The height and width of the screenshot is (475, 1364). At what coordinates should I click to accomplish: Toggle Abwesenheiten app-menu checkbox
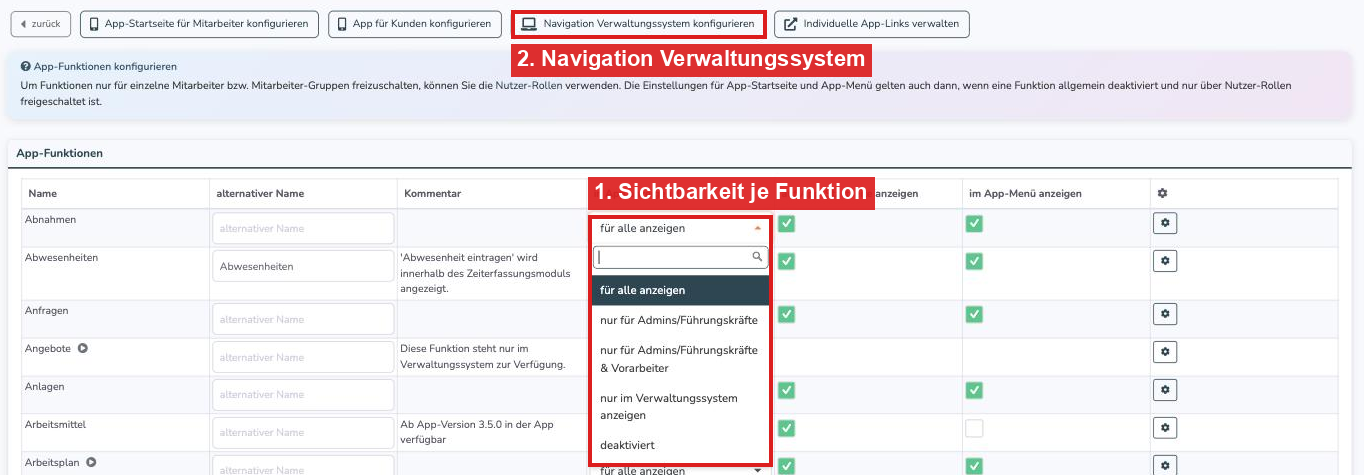pyautogui.click(x=974, y=261)
